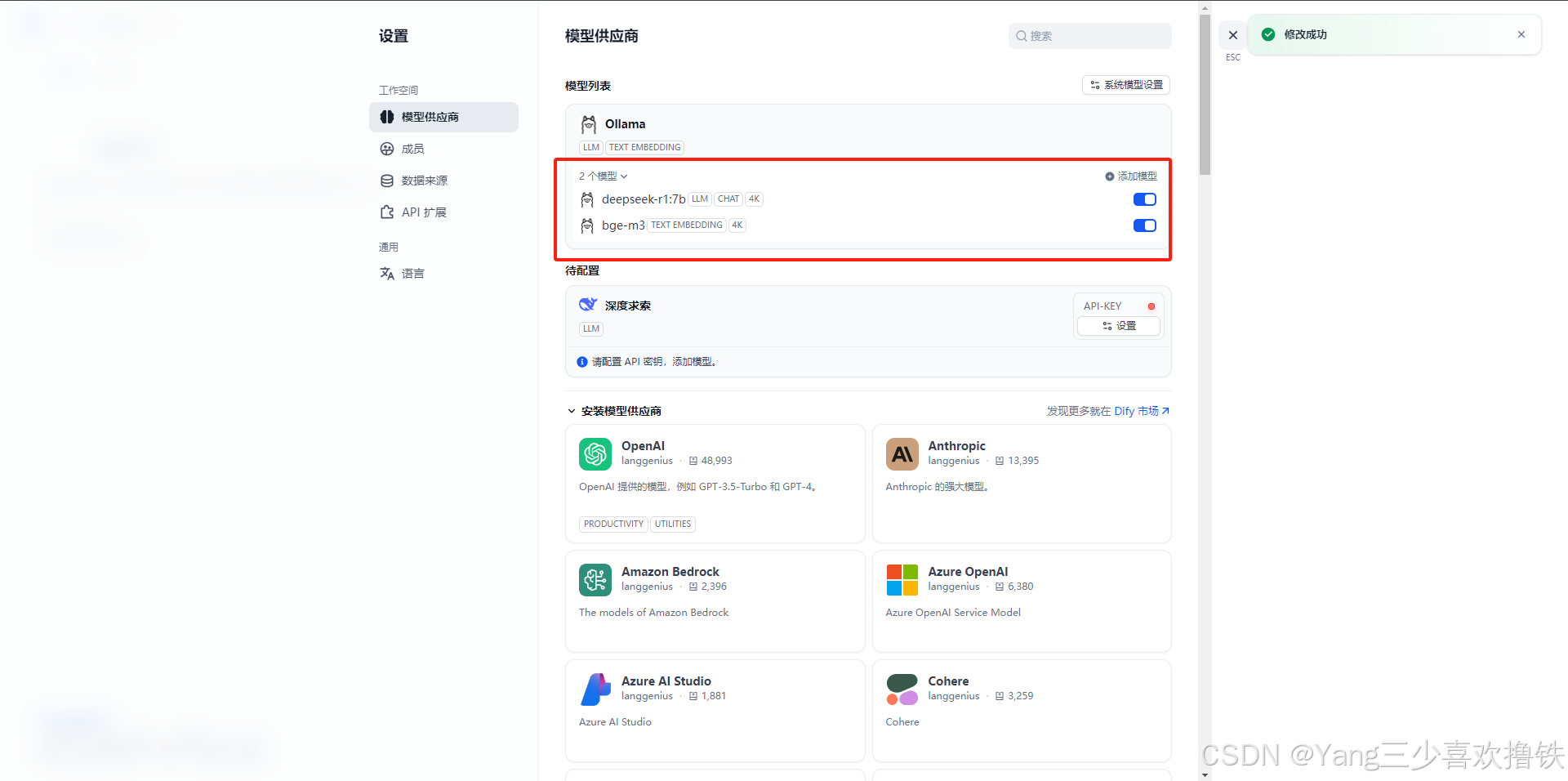Click the API 扩展 puzzle icon
This screenshot has width=1568, height=781.
pos(387,212)
